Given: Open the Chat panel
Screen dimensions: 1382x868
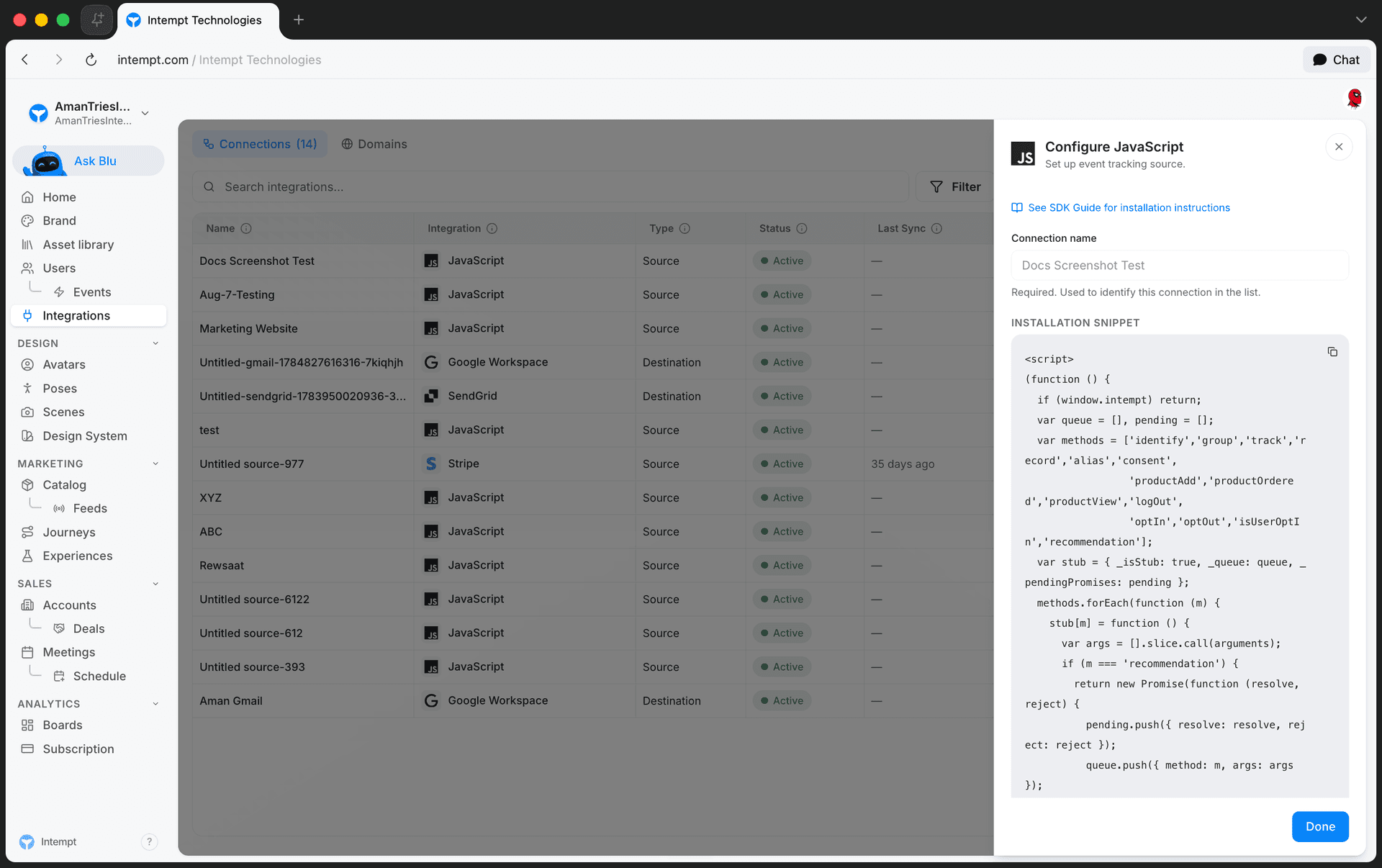Looking at the screenshot, I should pos(1336,60).
